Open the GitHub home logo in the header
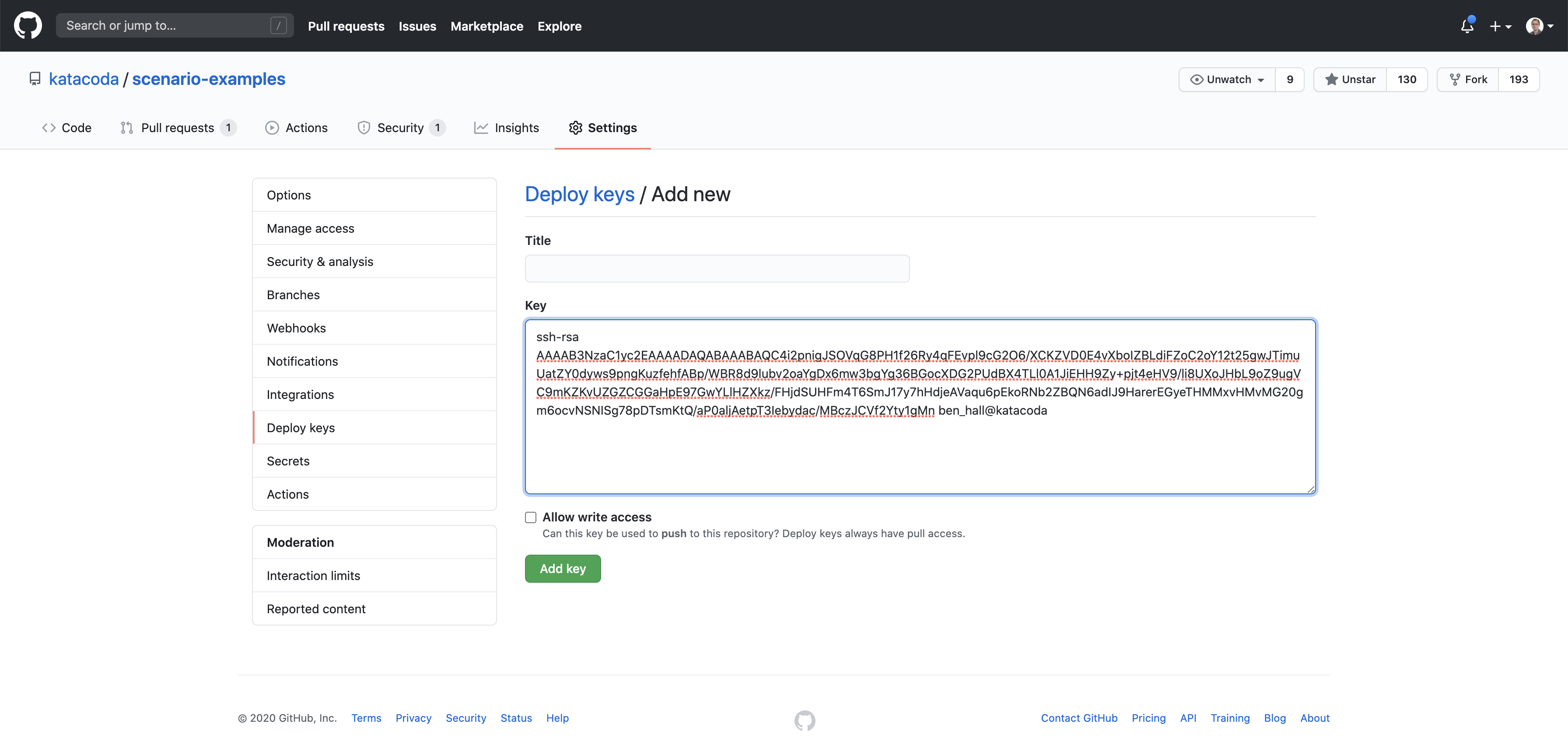The height and width of the screenshot is (755, 1568). (x=28, y=25)
